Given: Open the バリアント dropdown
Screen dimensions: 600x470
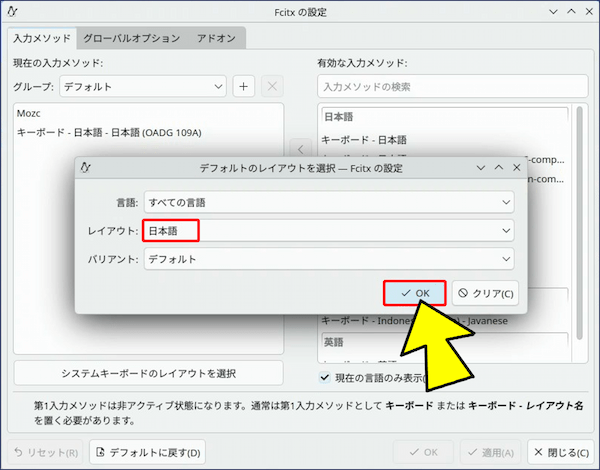Looking at the screenshot, I should tap(329, 259).
